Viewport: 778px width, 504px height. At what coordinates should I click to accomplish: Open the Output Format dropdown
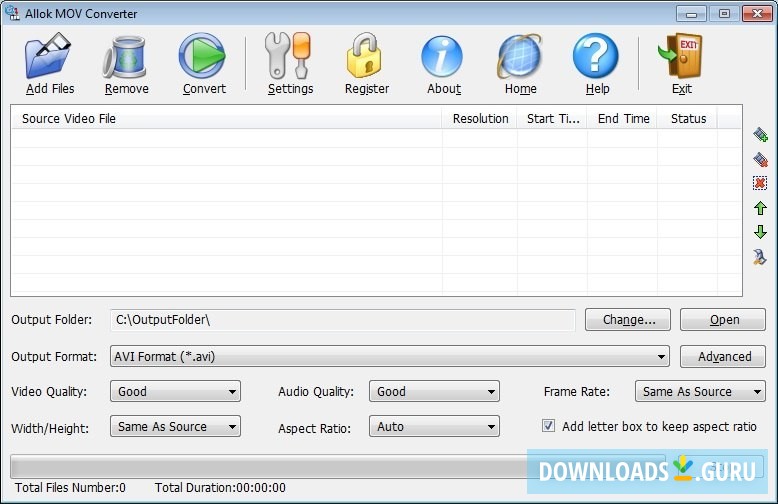coord(389,356)
